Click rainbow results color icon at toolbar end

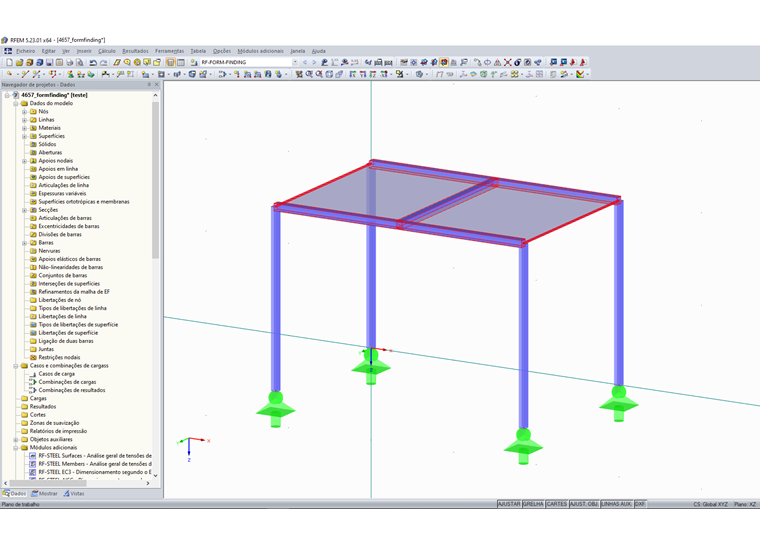click(x=580, y=74)
